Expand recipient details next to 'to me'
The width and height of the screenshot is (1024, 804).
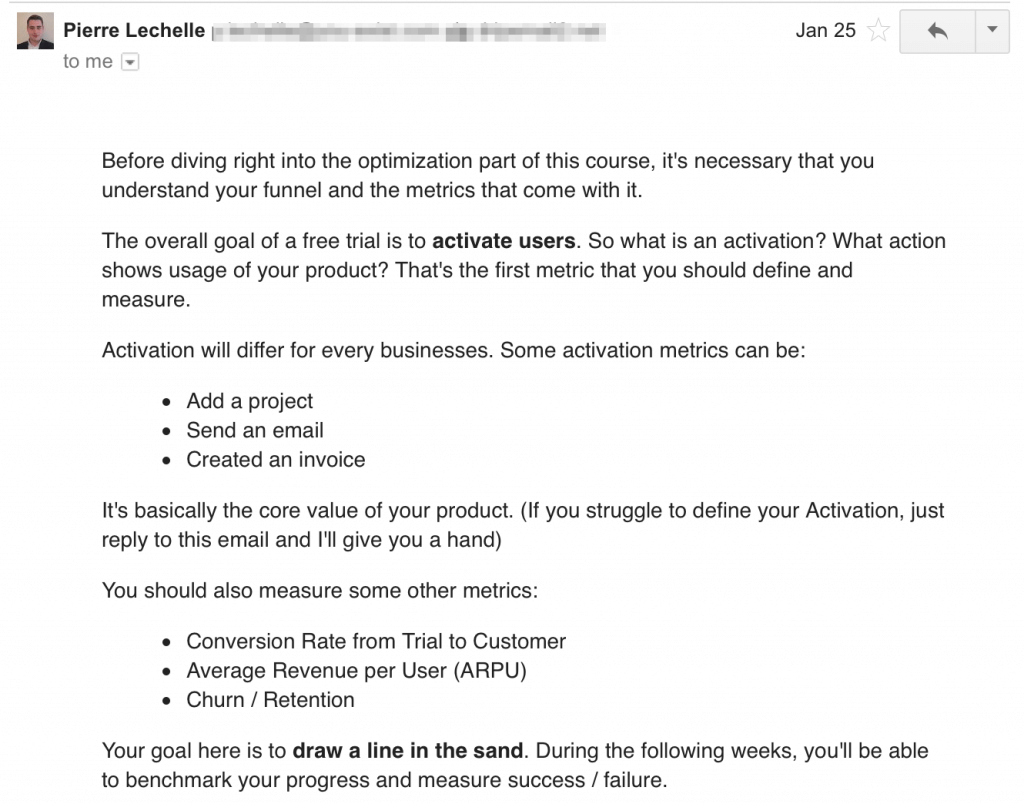pyautogui.click(x=131, y=62)
